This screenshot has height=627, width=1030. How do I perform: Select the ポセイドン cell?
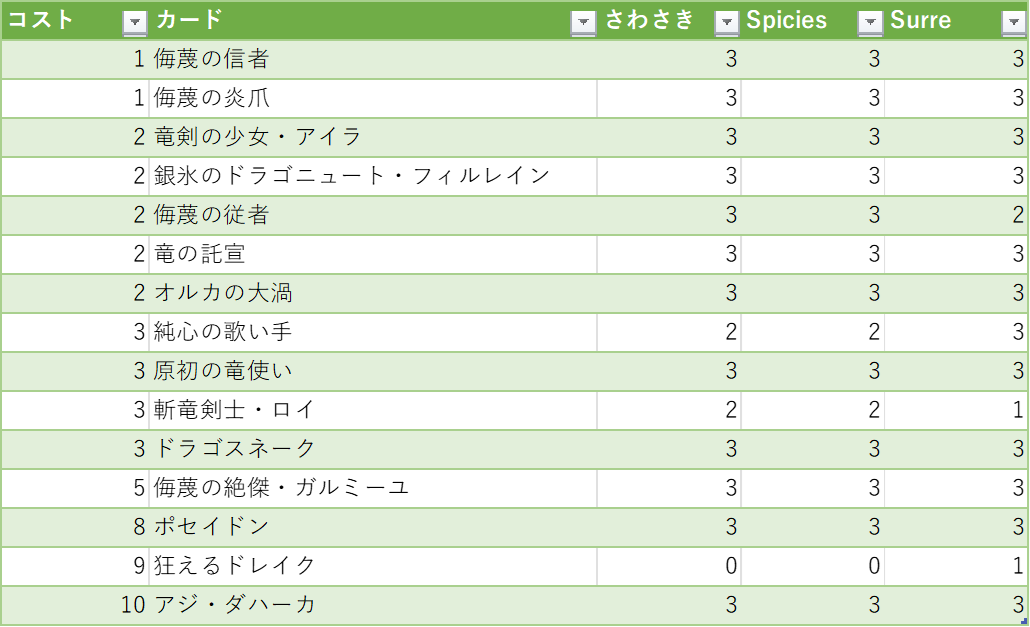click(x=373, y=527)
